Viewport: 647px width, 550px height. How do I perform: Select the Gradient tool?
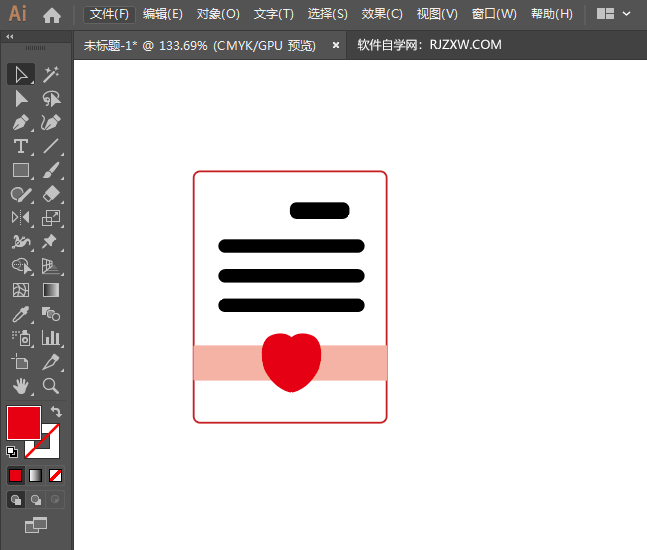[51, 290]
